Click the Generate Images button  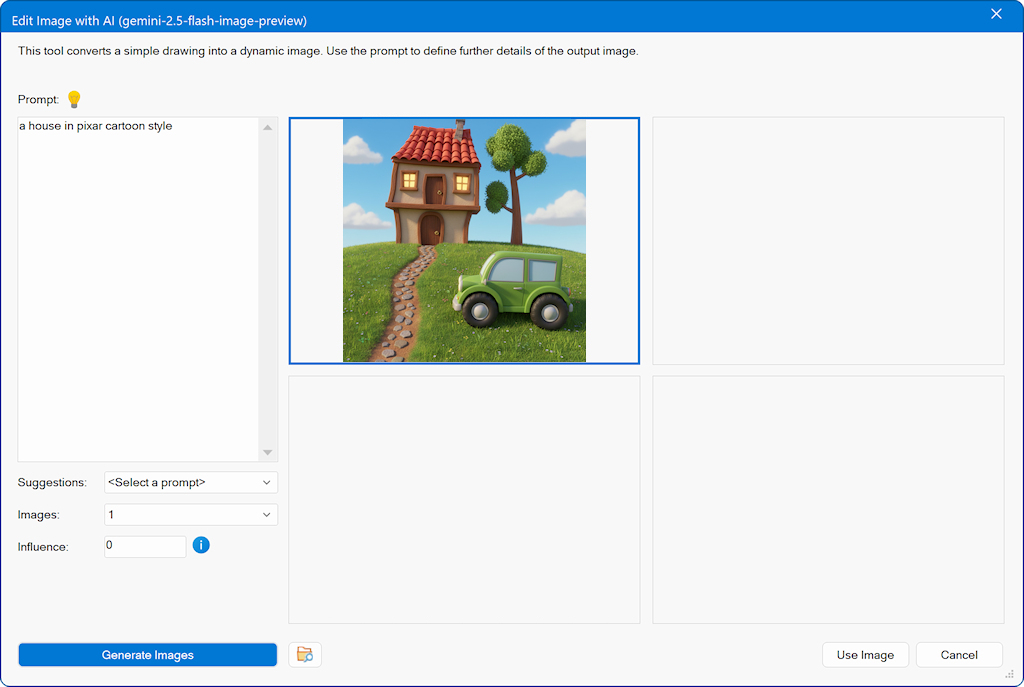[148, 655]
